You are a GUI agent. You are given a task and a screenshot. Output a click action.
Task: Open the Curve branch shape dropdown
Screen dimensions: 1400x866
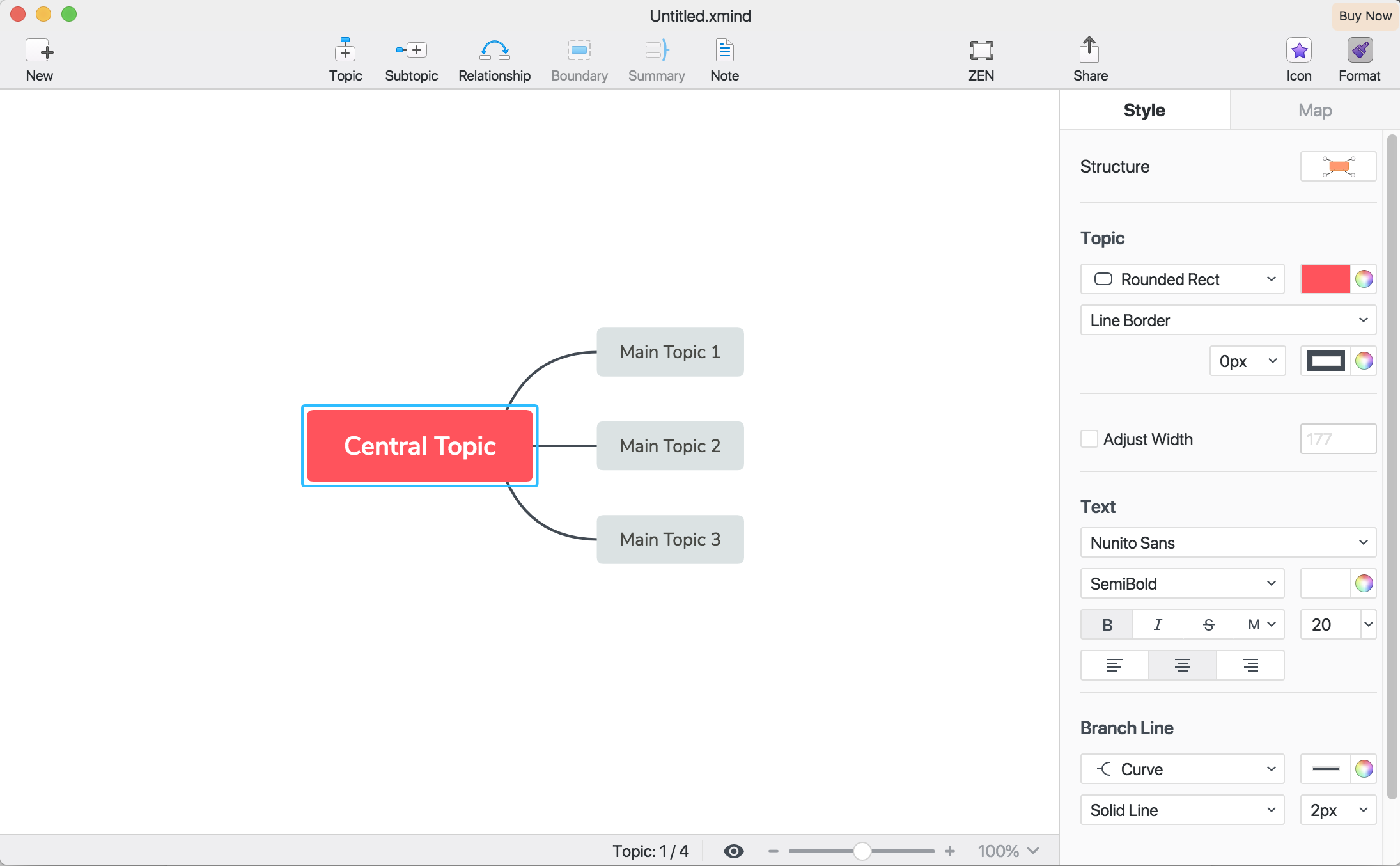click(x=1182, y=769)
